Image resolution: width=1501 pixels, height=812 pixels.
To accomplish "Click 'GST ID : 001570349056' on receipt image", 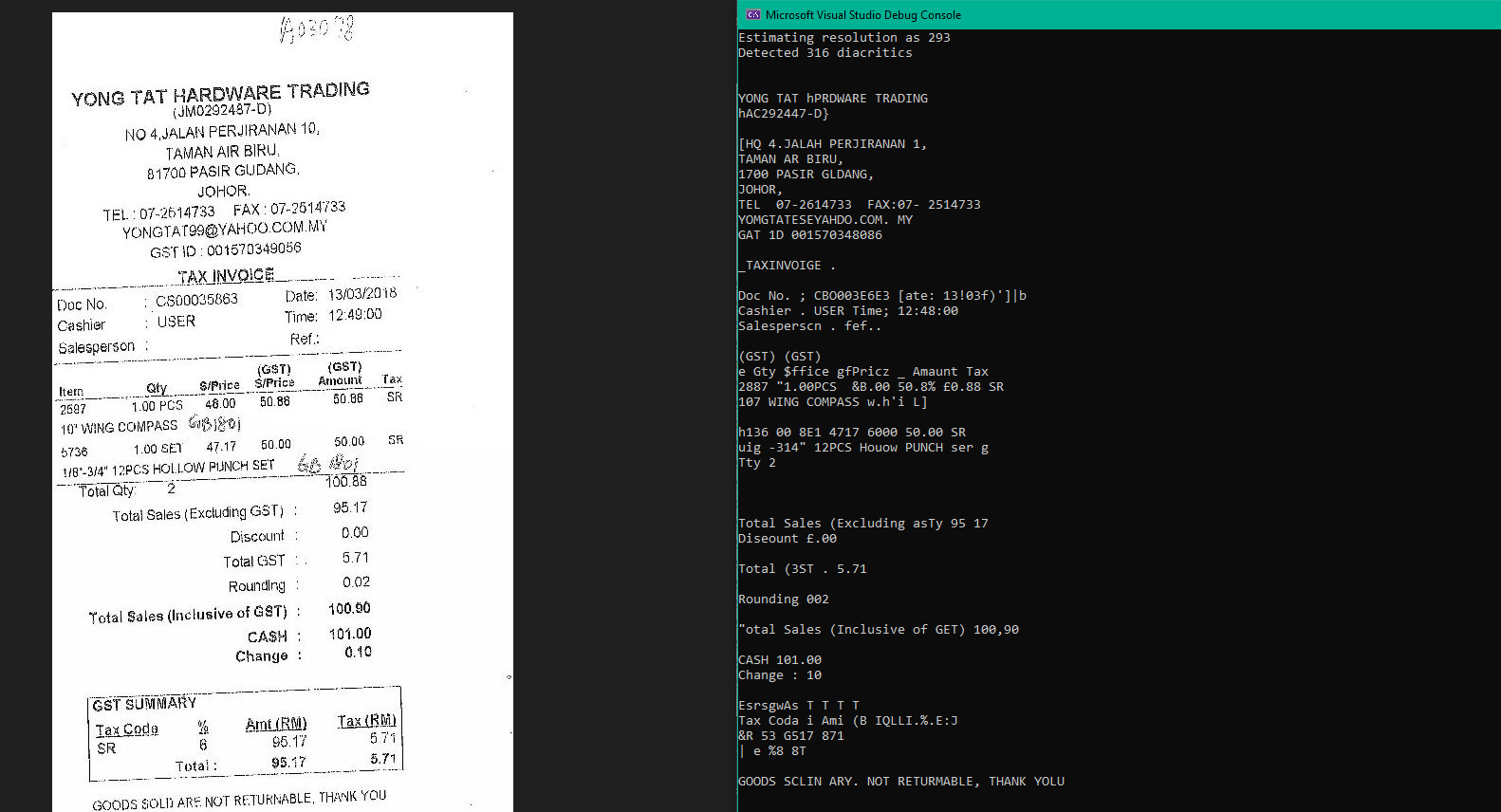I will point(226,250).
